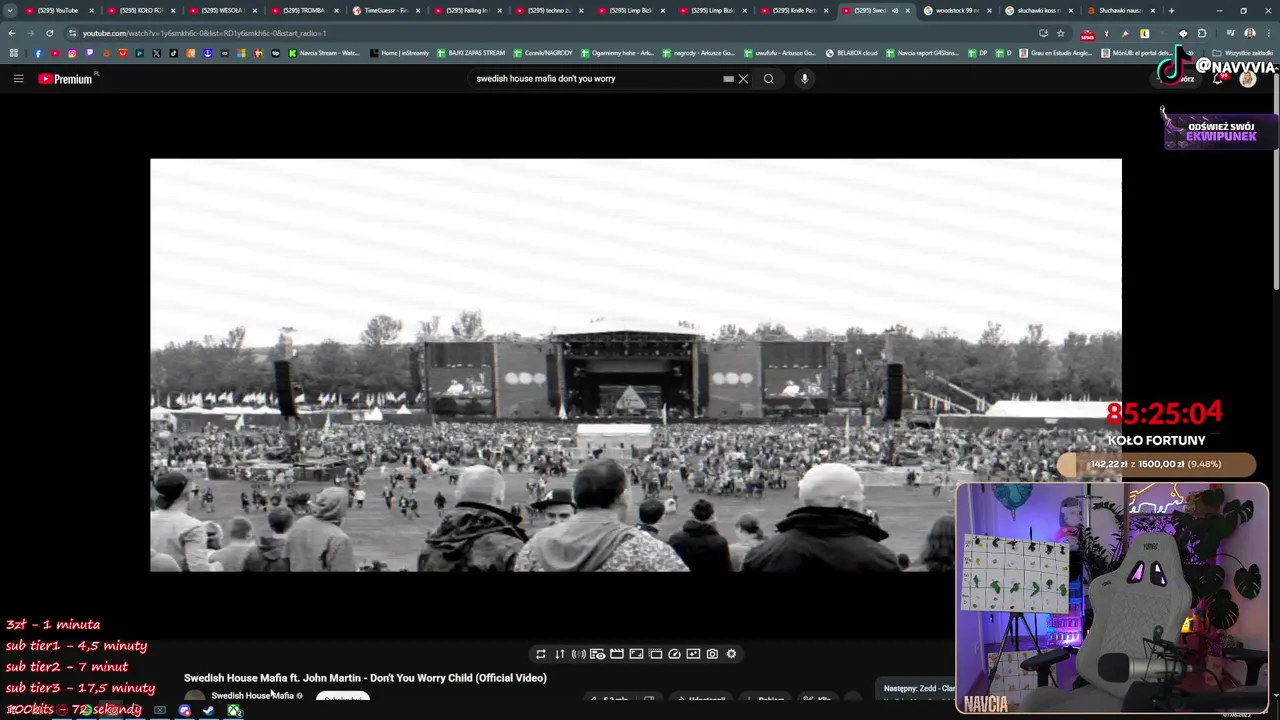
Task: Click the speedometer icon in video toolbar
Action: (x=674, y=654)
